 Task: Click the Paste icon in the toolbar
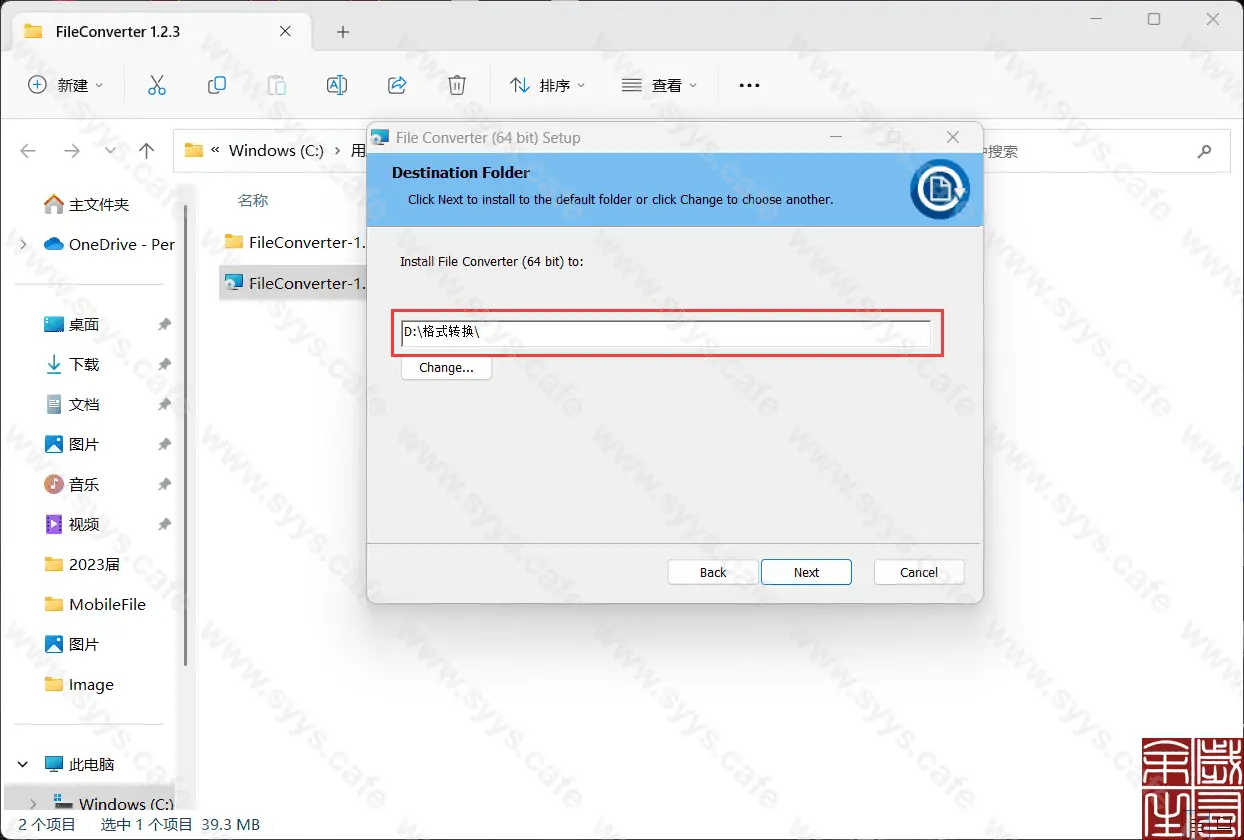[x=276, y=85]
